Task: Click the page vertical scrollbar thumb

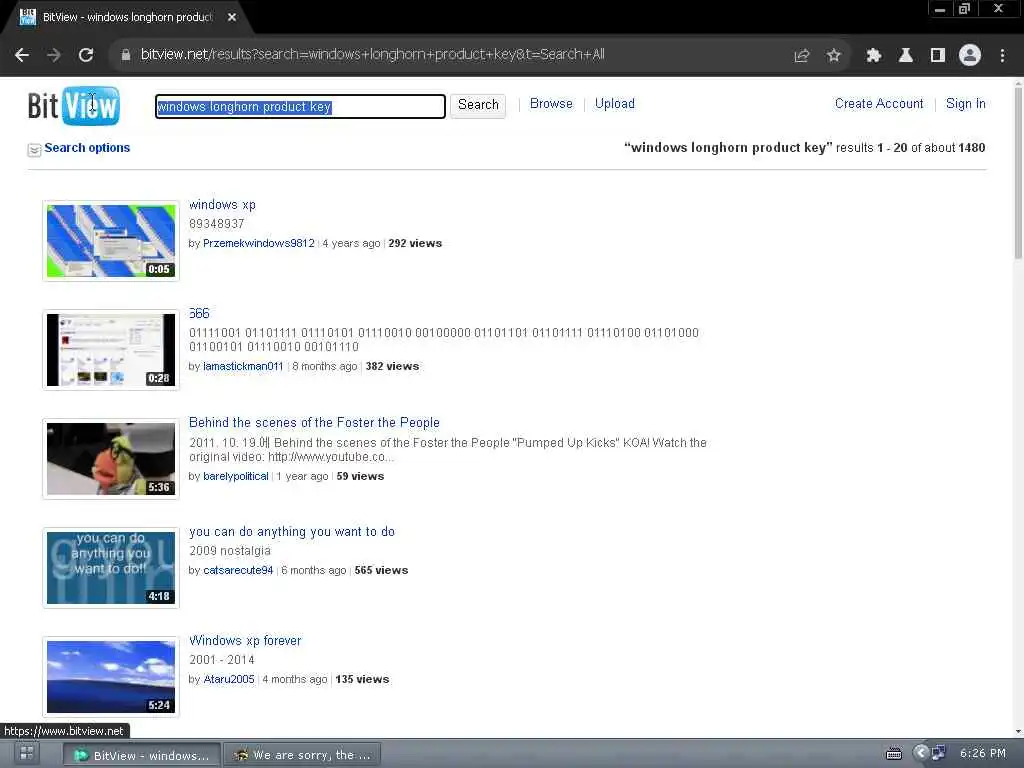Action: (x=1018, y=173)
